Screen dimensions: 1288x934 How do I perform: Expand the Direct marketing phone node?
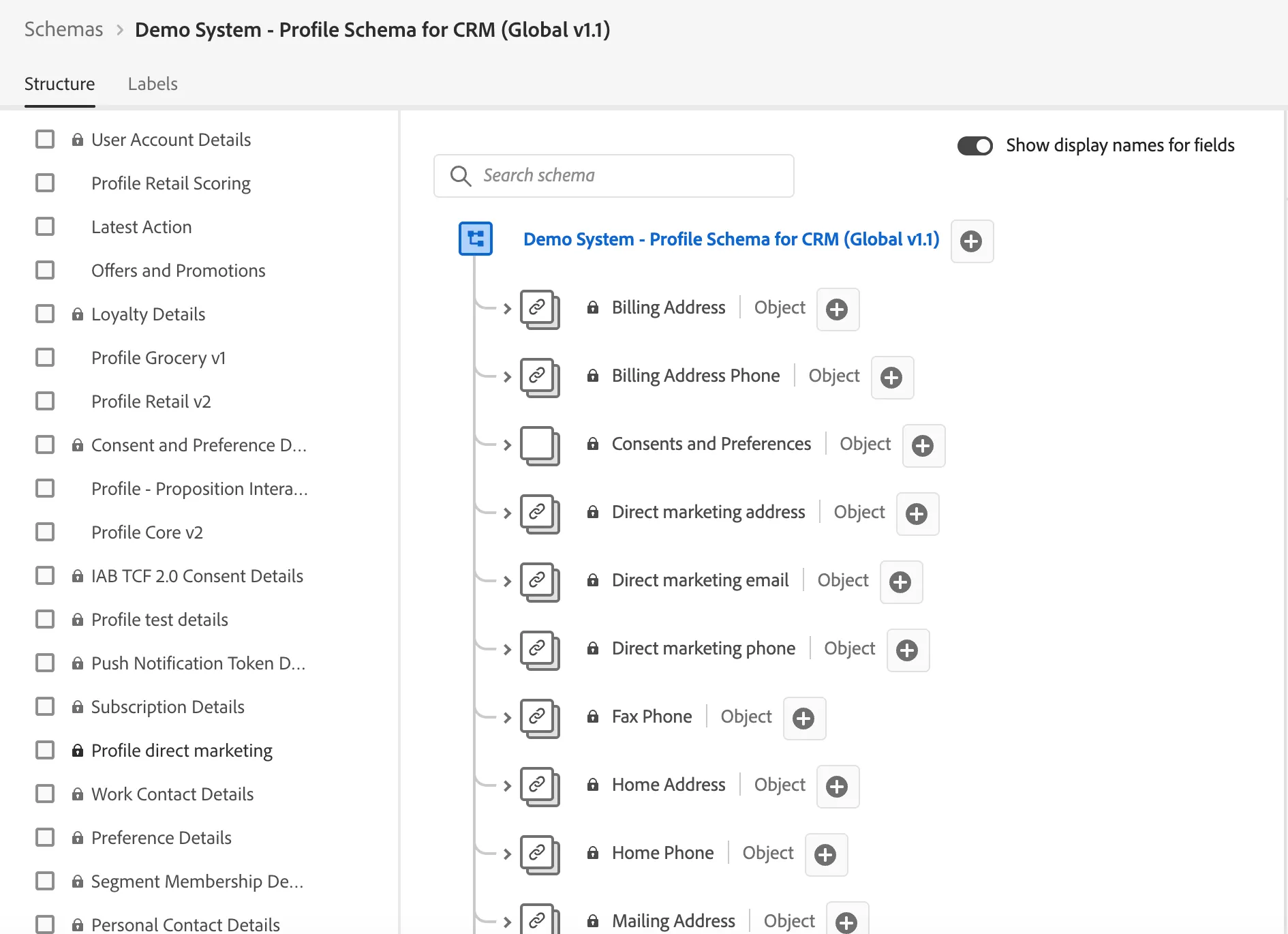click(507, 650)
